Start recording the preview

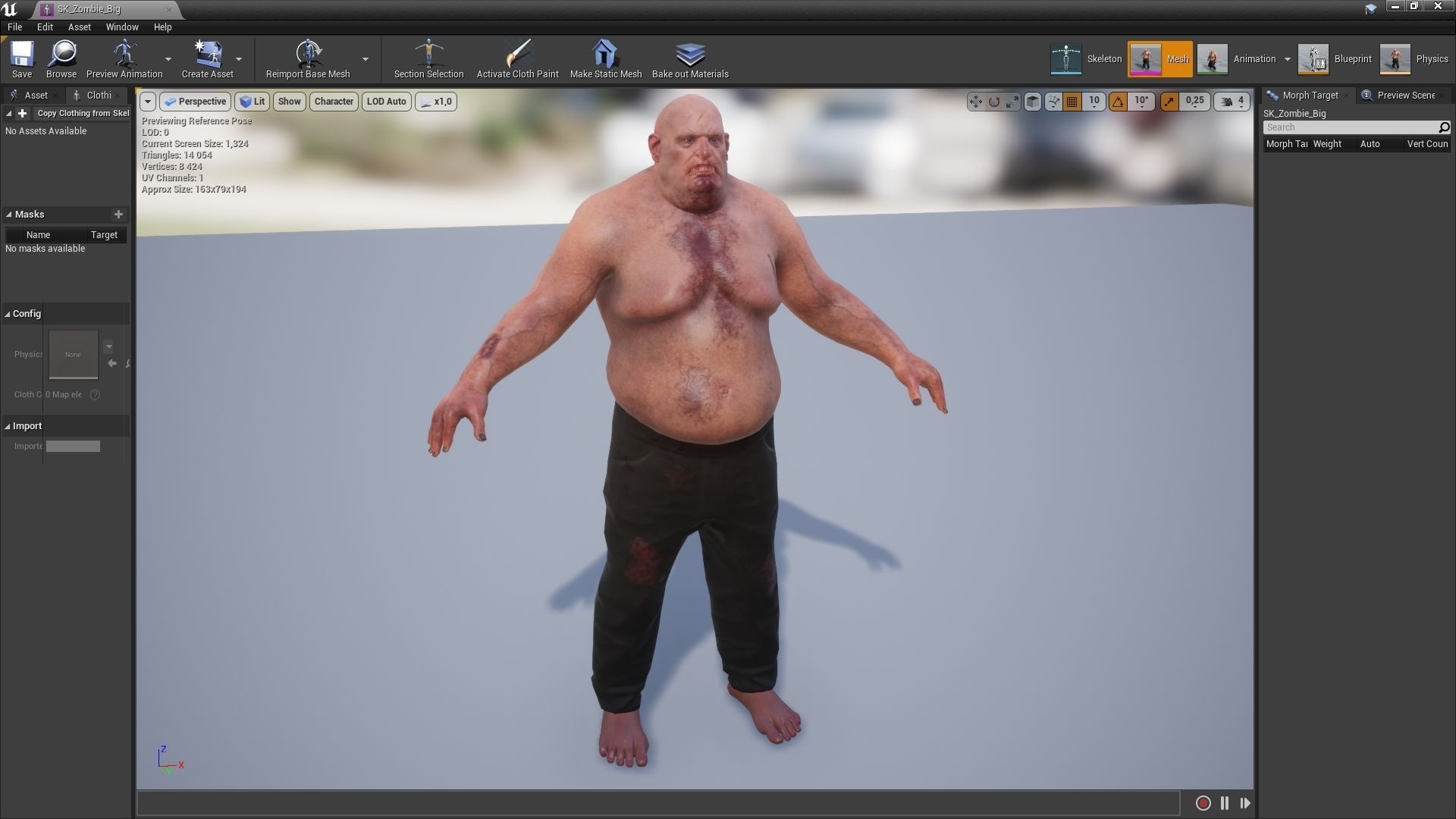(x=1203, y=803)
